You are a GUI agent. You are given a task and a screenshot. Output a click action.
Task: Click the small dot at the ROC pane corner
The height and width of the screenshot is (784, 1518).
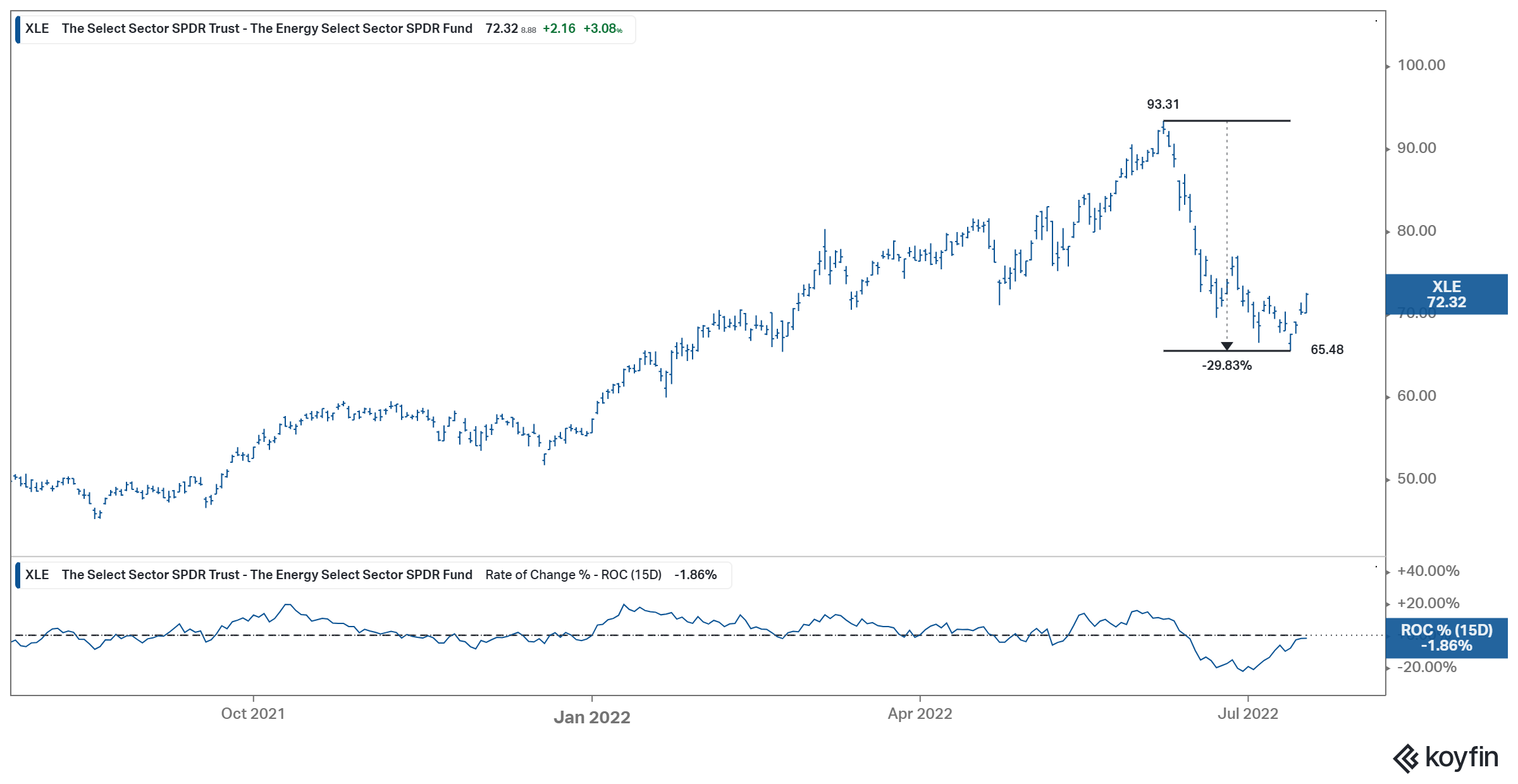point(1376,567)
